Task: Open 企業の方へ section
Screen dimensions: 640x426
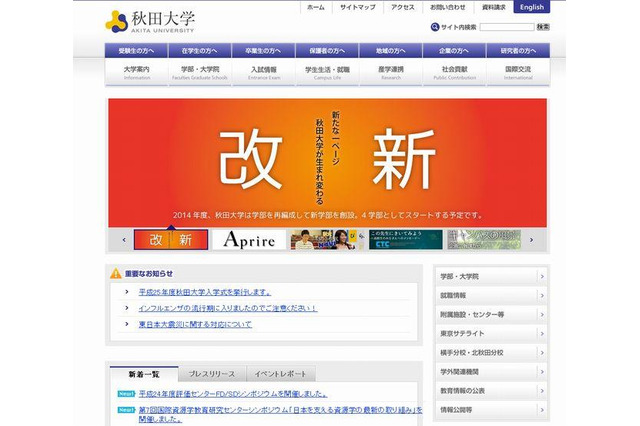Action: 454,51
